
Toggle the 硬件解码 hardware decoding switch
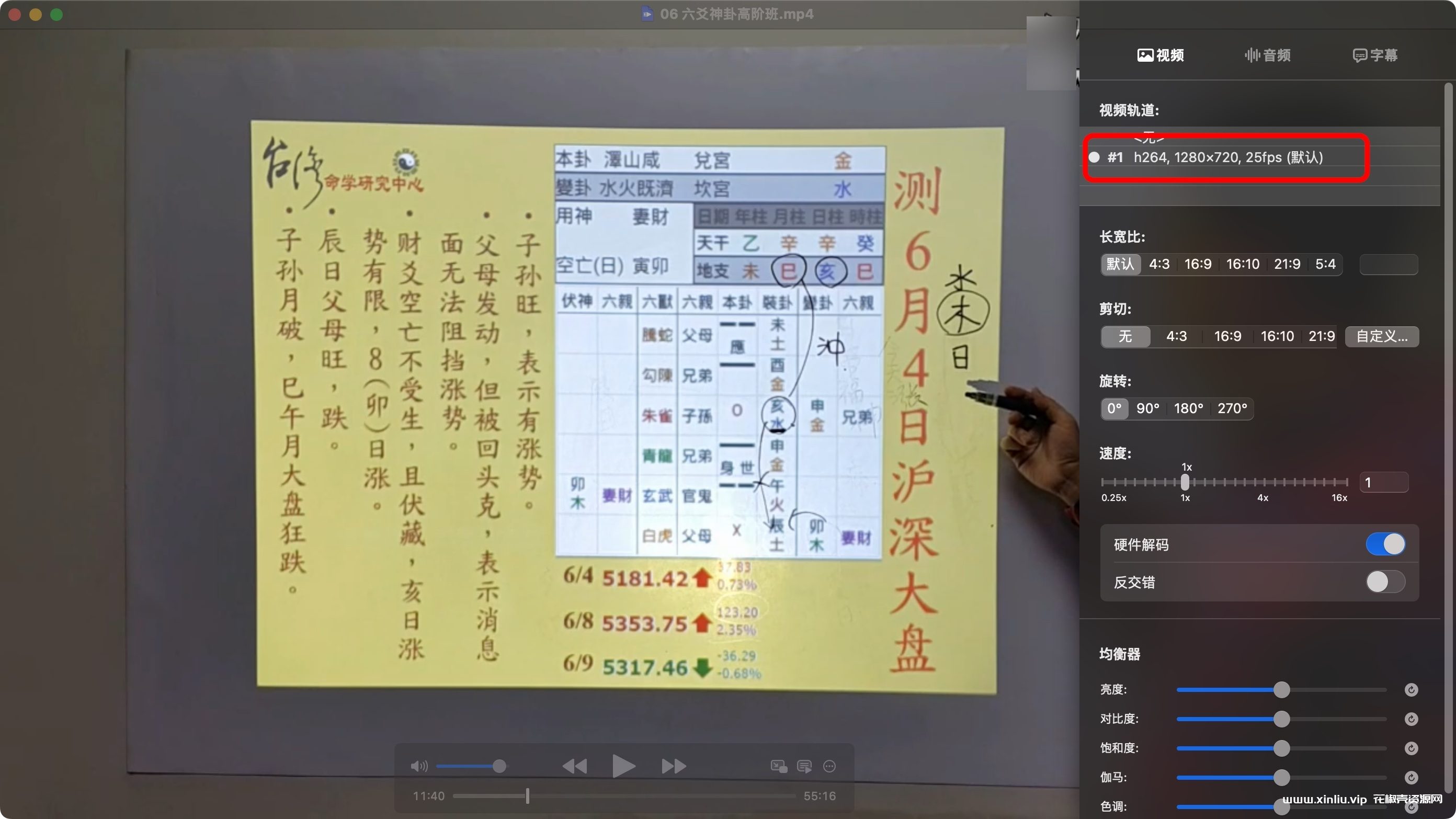pyautogui.click(x=1385, y=544)
